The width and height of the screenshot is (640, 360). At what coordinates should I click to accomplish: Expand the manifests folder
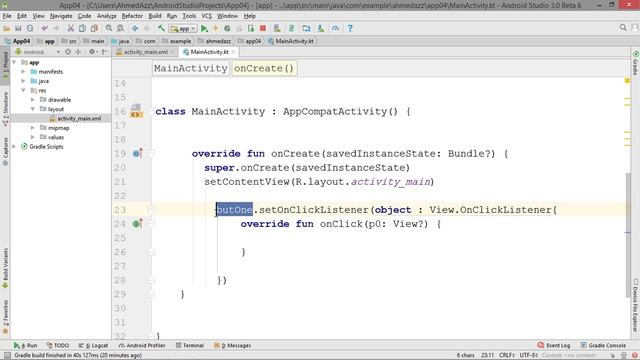click(24, 72)
